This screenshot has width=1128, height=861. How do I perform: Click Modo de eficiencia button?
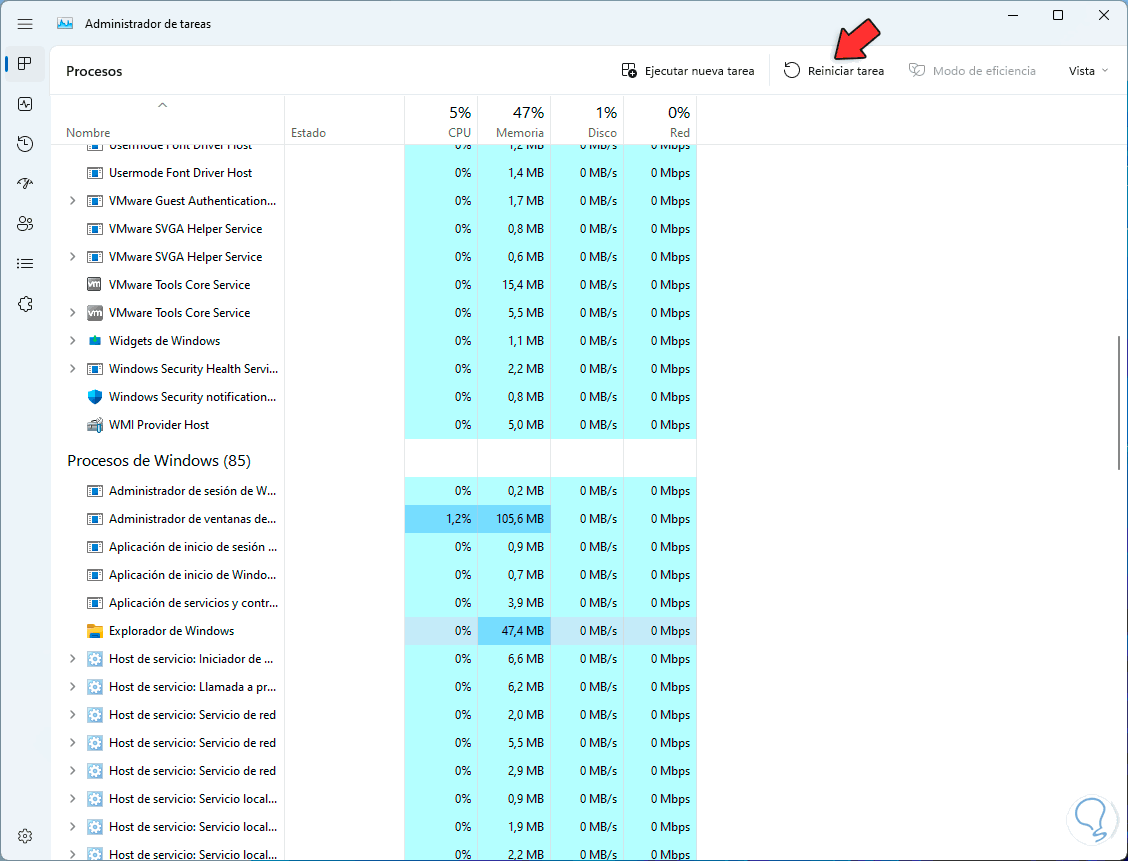973,70
